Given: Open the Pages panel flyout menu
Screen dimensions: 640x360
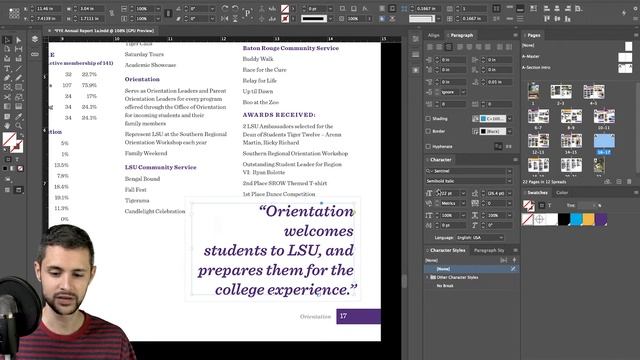Looking at the screenshot, I should [636, 36].
